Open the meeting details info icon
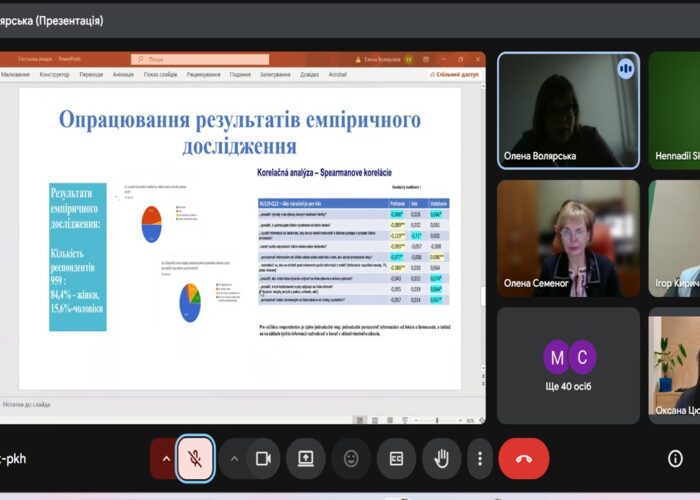This screenshot has width=700, height=500. pos(675,459)
